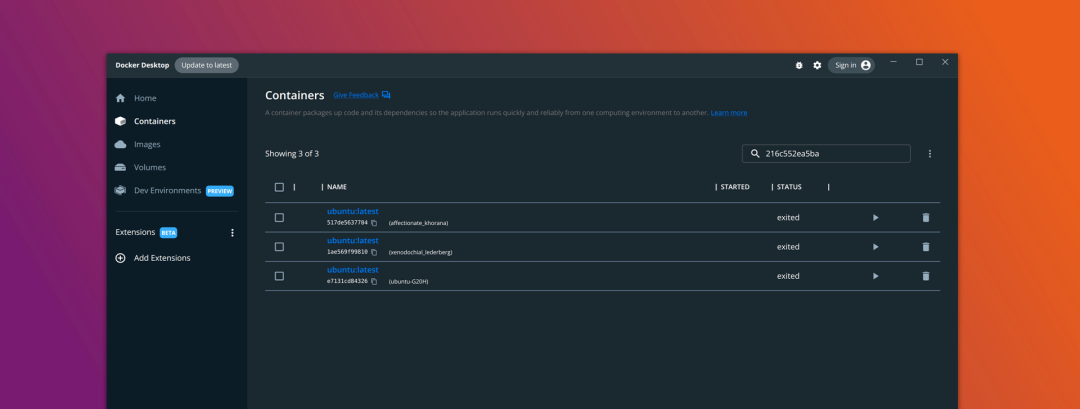The height and width of the screenshot is (409, 1080).
Task: Sort by the STARTED column header
Action: click(x=735, y=187)
